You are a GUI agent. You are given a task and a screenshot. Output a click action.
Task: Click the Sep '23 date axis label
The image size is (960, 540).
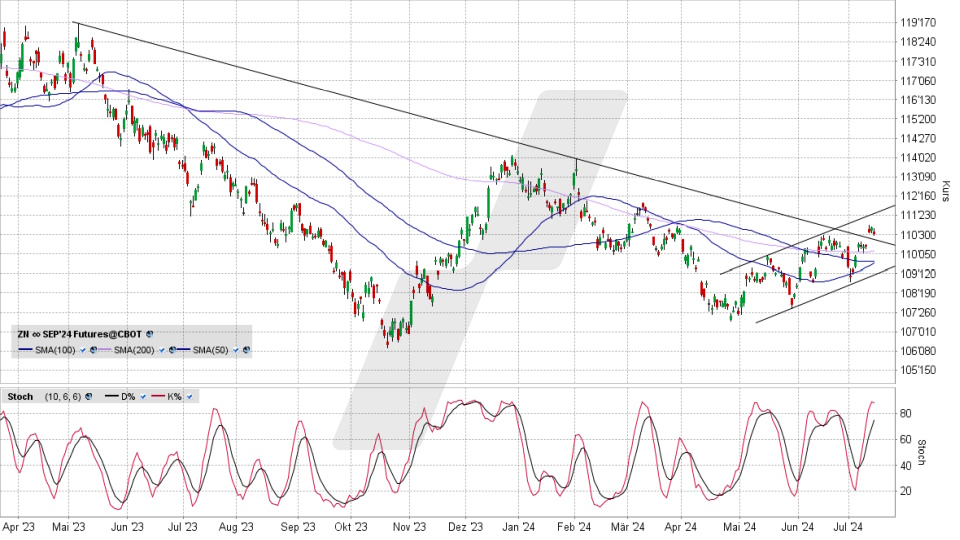tap(298, 527)
